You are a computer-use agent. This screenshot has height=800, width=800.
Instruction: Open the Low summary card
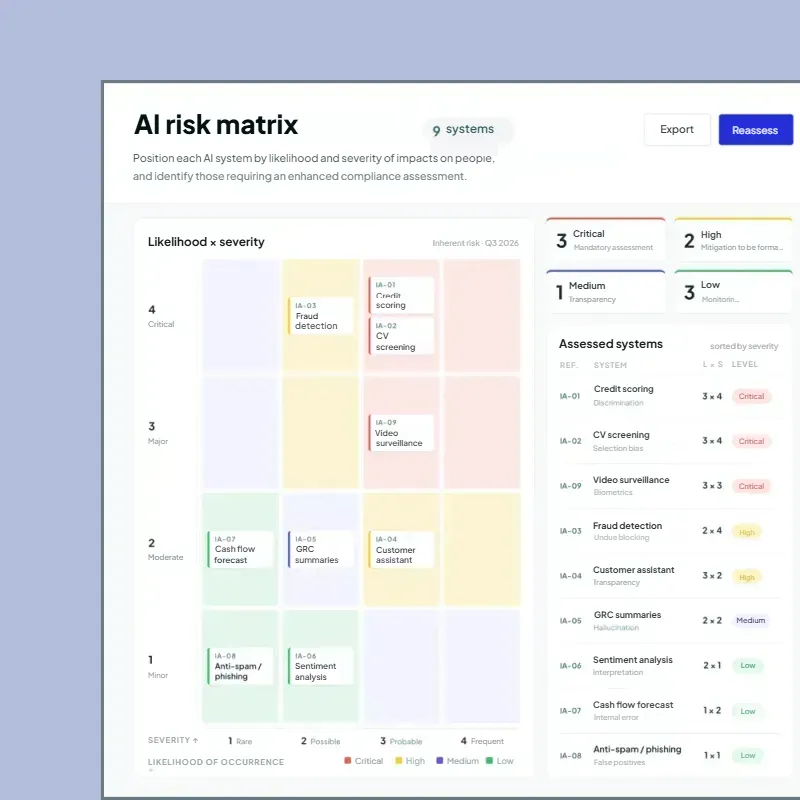point(733,291)
